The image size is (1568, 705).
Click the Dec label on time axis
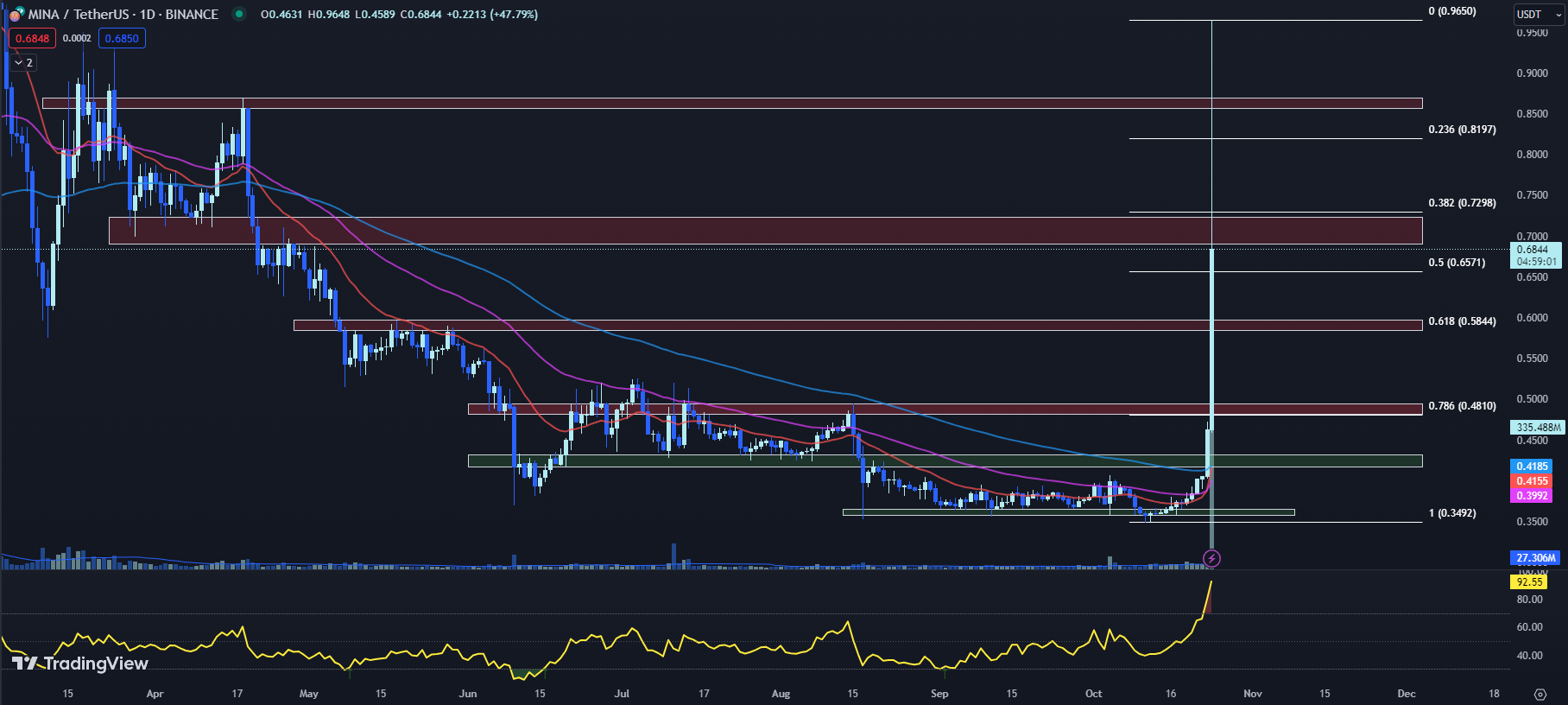[1407, 694]
